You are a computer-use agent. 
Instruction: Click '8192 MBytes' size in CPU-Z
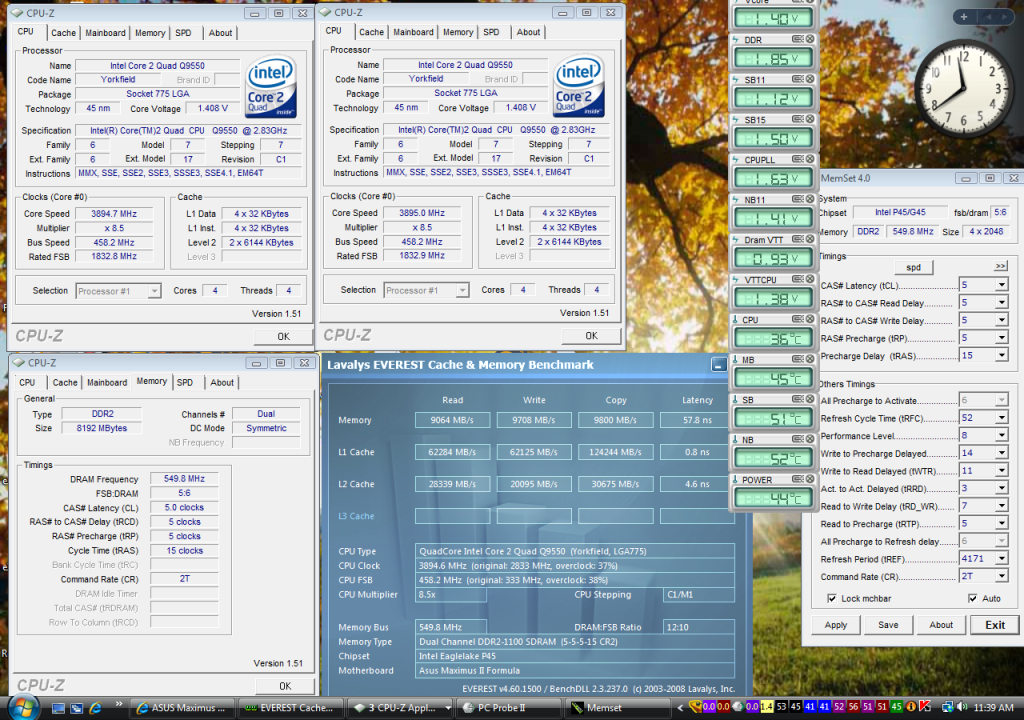click(x=102, y=428)
